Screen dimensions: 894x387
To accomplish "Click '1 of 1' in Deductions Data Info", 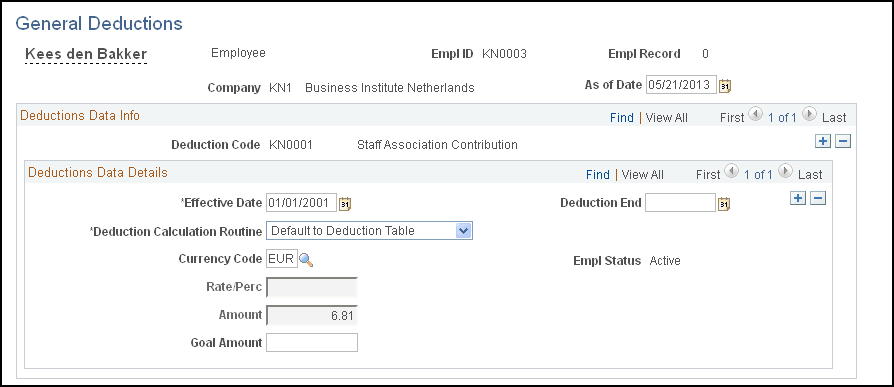I will (x=782, y=117).
